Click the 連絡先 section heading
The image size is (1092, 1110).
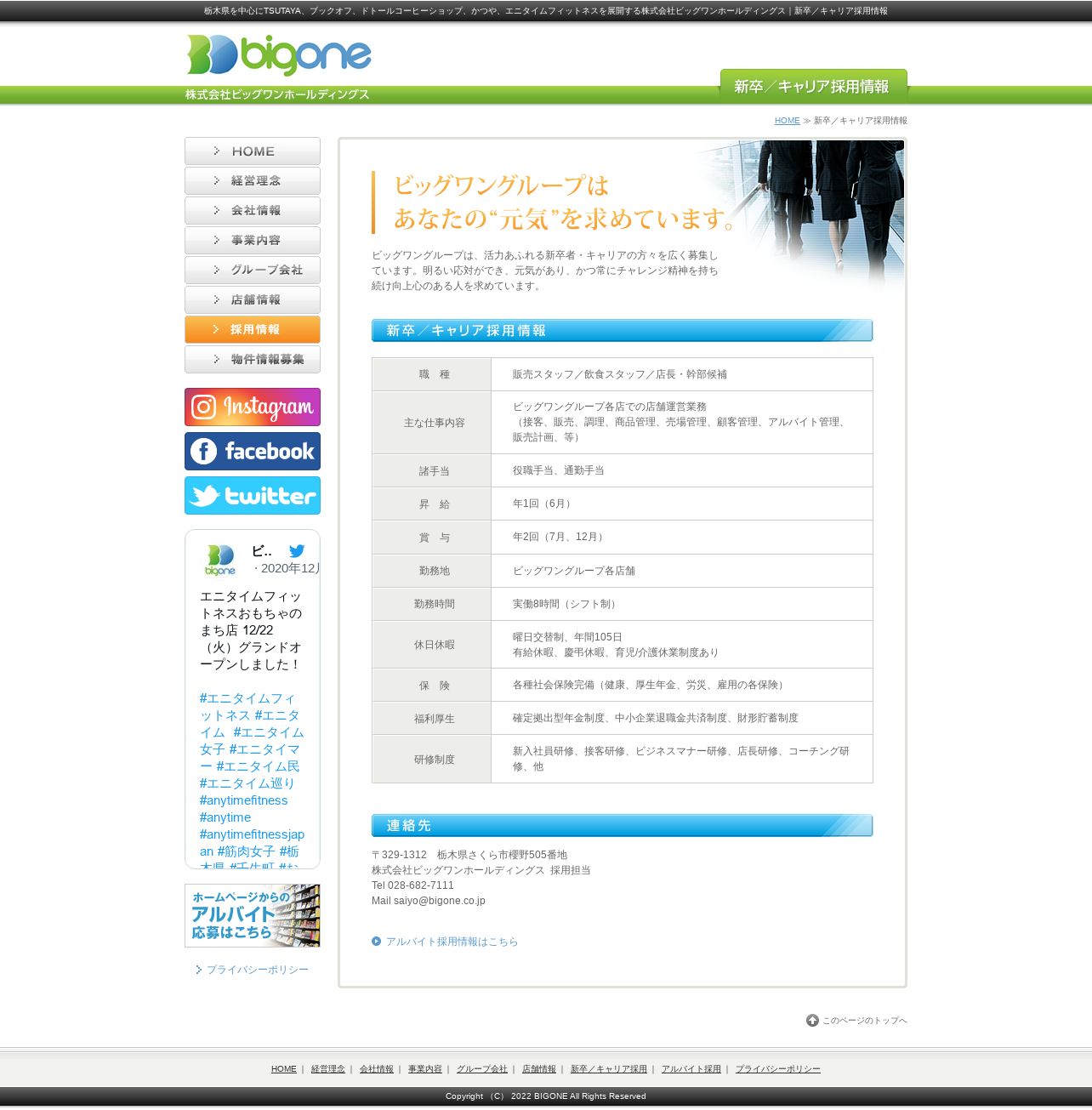(x=622, y=825)
